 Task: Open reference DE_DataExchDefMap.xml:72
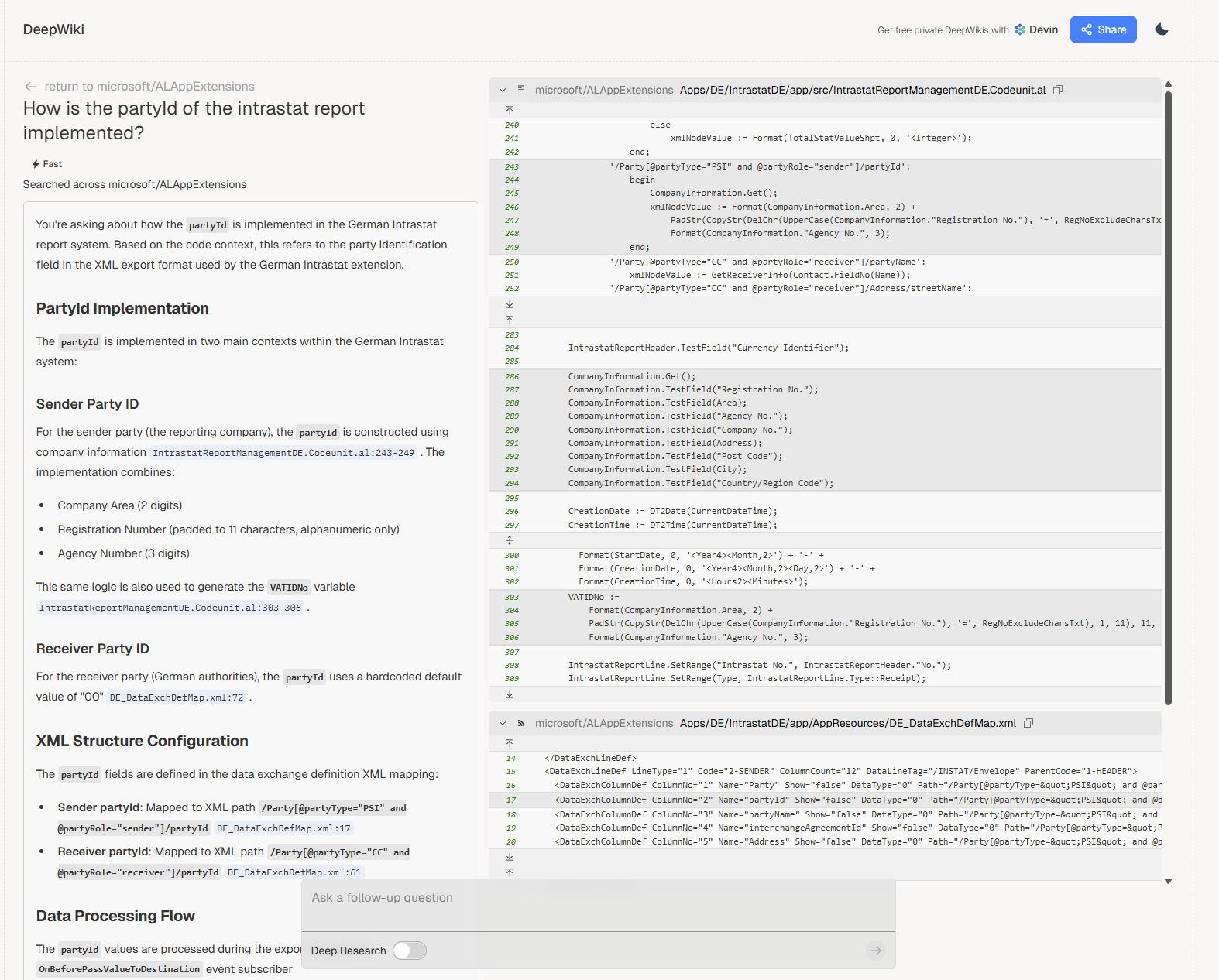click(x=177, y=697)
